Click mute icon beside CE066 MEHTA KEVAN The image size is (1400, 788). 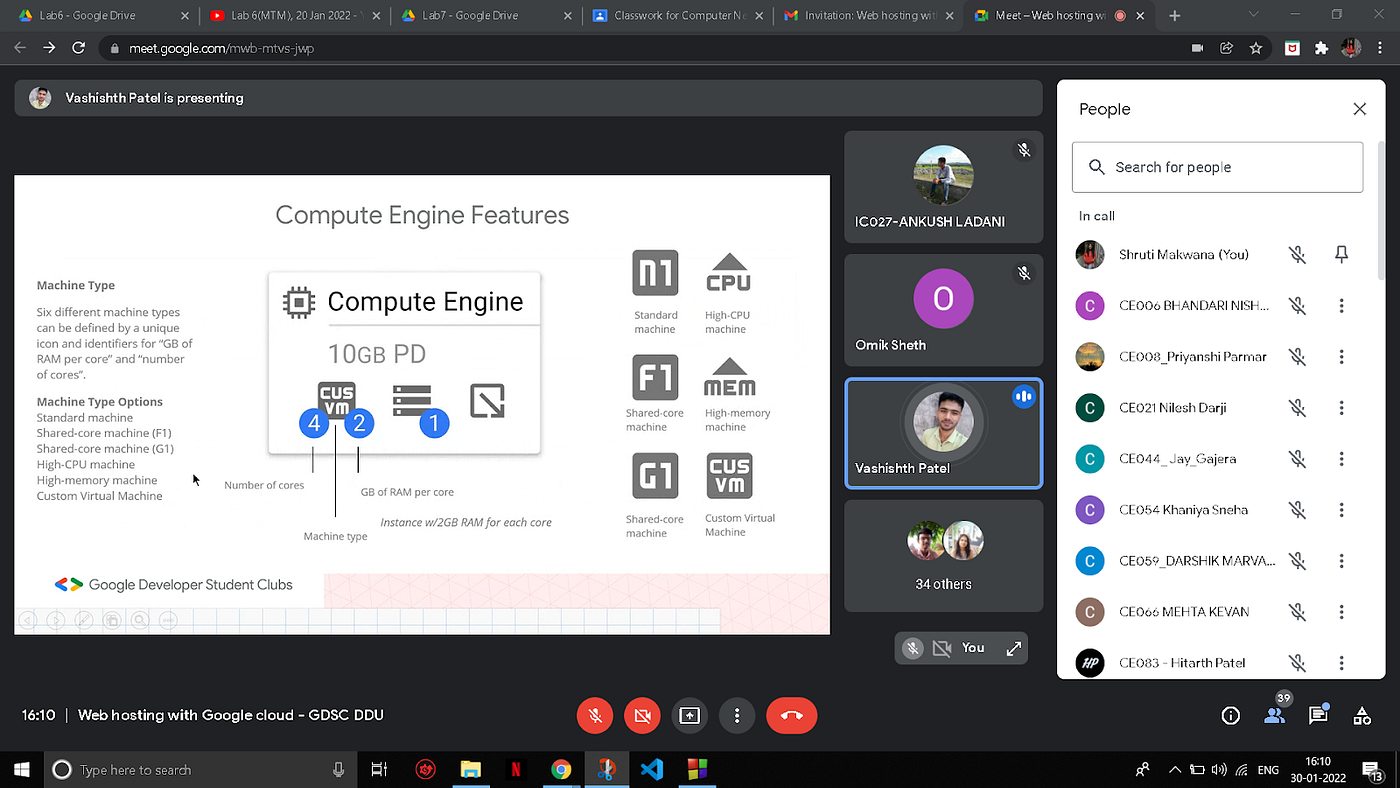click(x=1297, y=612)
